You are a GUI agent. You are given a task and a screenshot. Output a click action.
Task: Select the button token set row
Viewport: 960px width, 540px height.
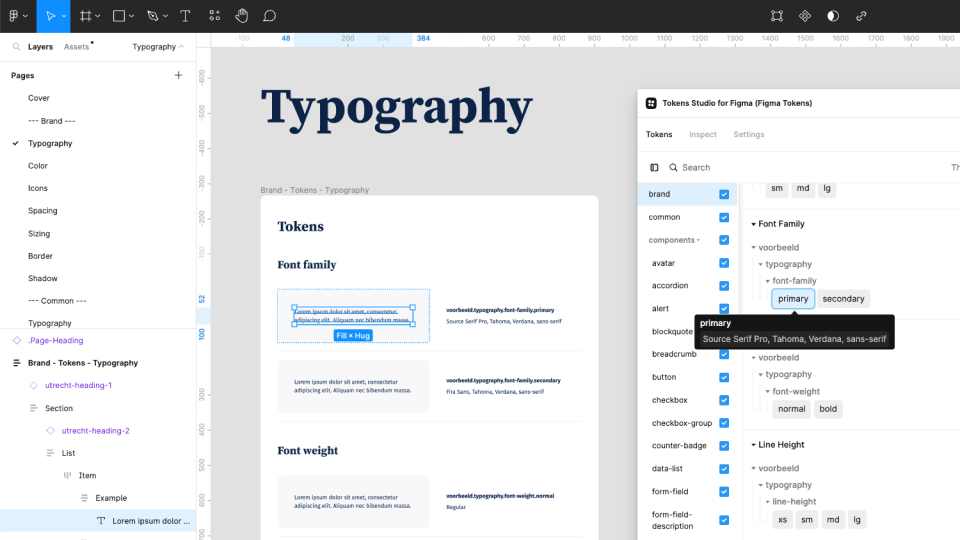point(687,377)
